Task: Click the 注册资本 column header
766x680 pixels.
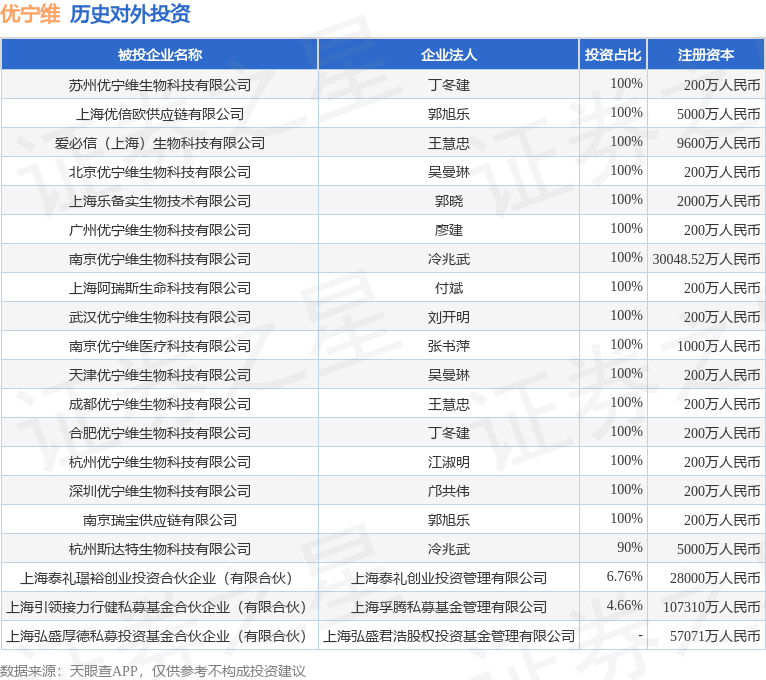Action: (x=706, y=55)
